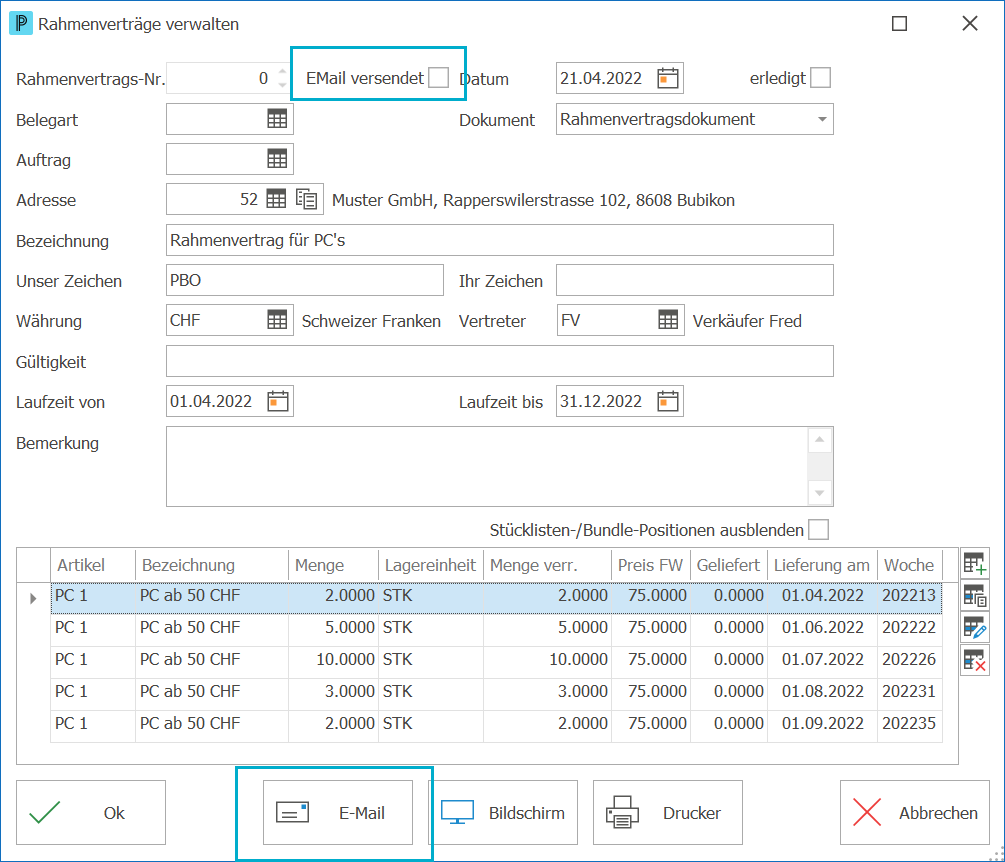Open the Datum calendar picker
This screenshot has width=1005, height=862.
click(668, 78)
